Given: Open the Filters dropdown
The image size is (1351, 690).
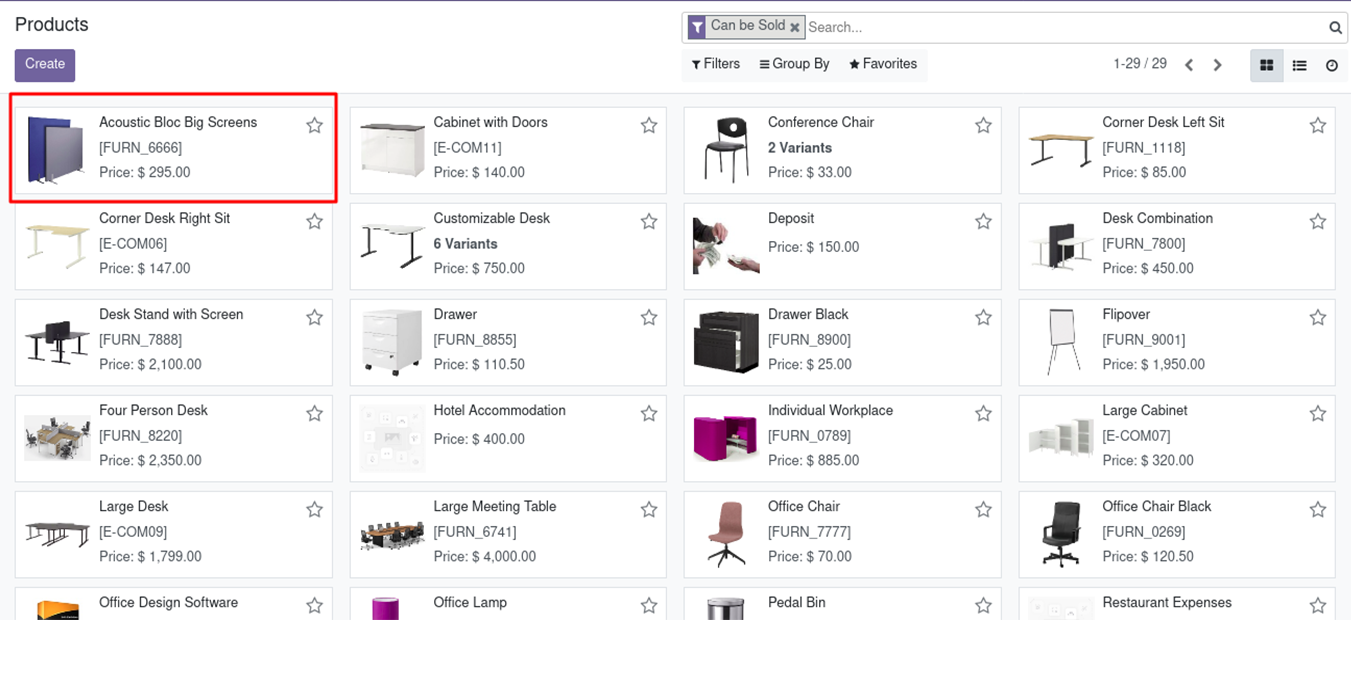Looking at the screenshot, I should (x=716, y=64).
